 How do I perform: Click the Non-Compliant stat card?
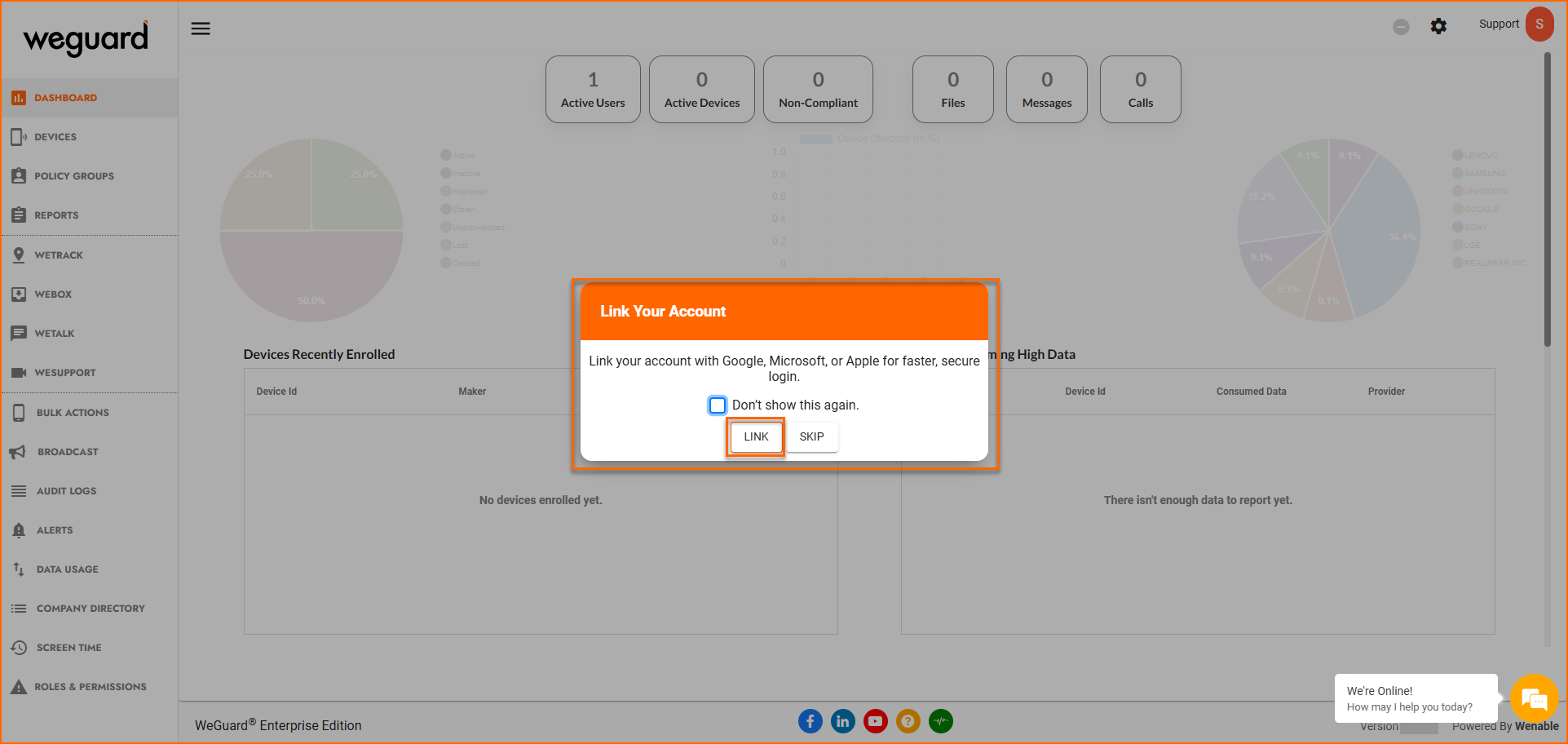(818, 90)
